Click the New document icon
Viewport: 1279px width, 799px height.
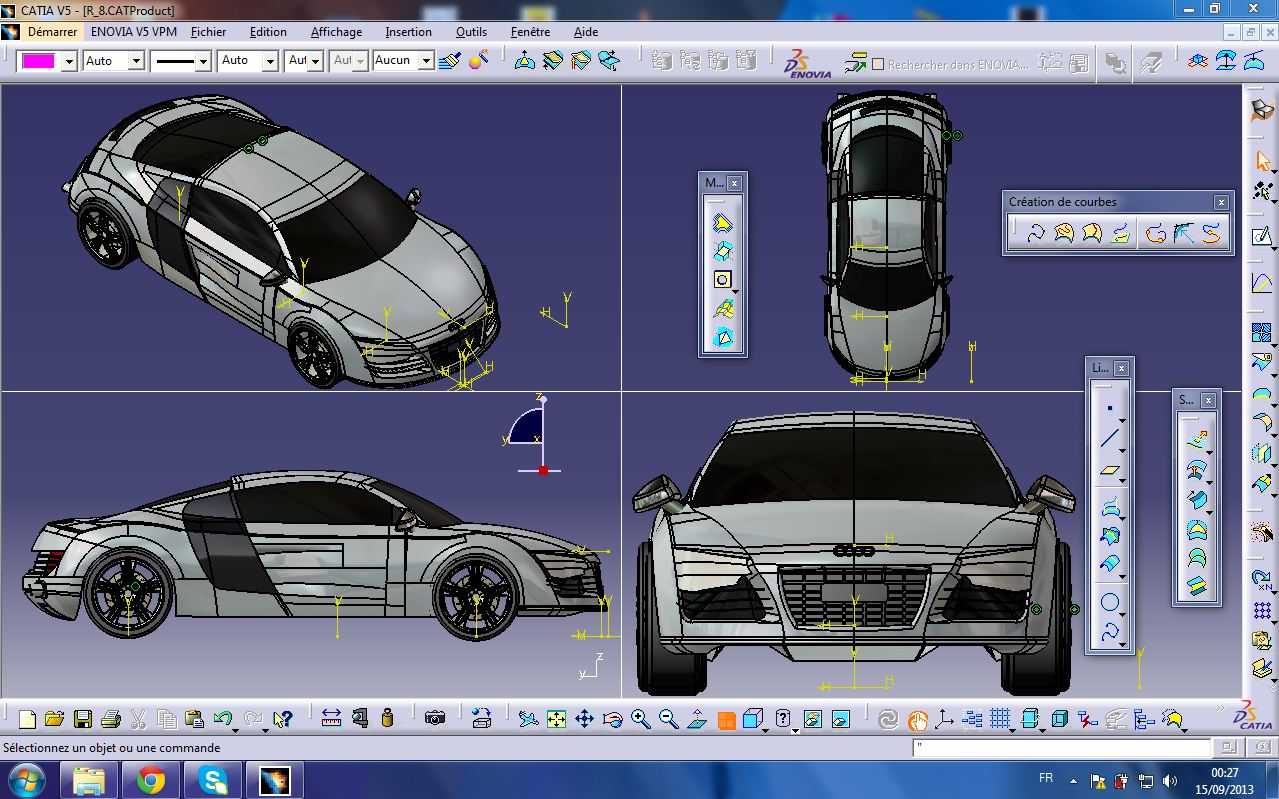27,718
